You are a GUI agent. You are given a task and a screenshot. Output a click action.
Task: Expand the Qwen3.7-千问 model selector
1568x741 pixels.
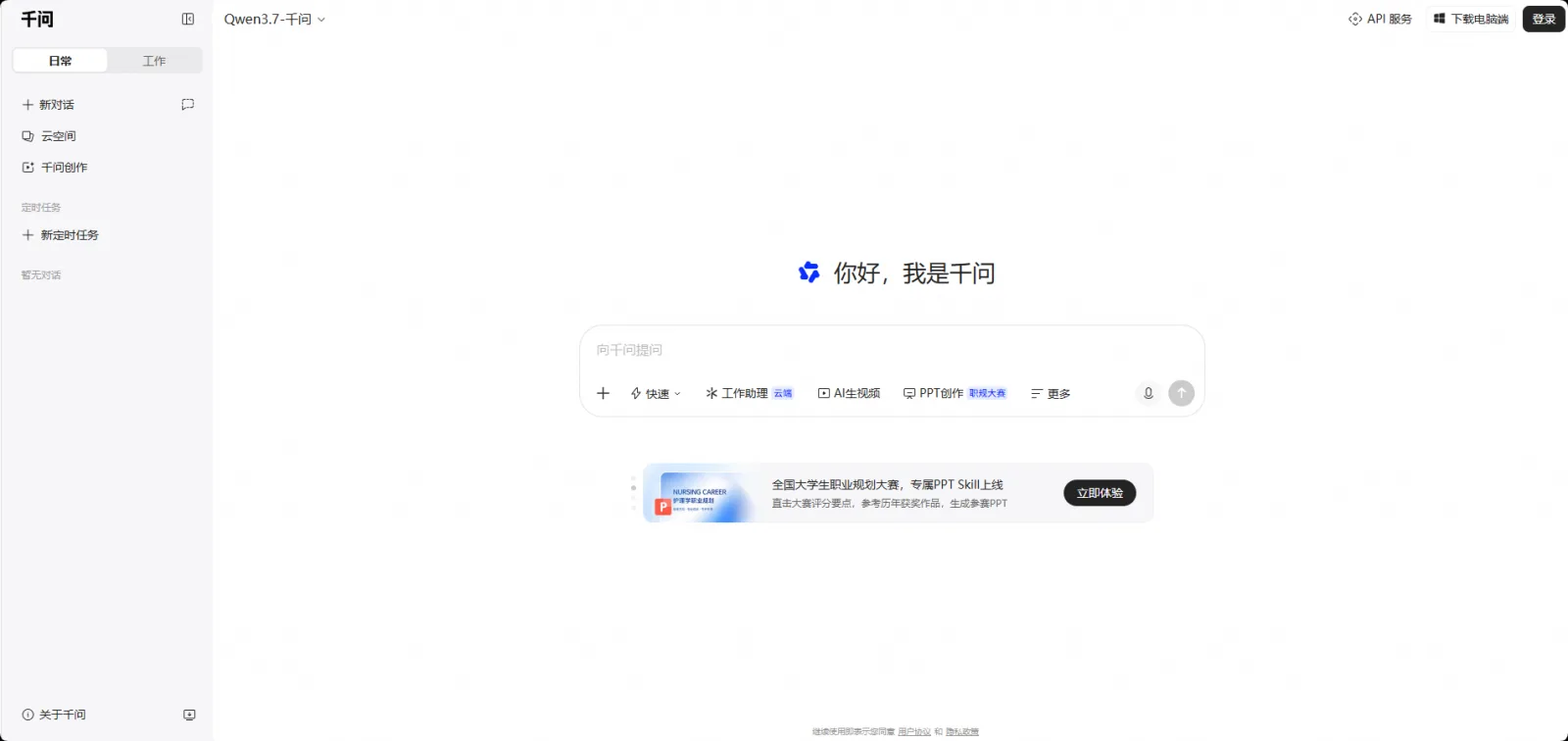274,19
